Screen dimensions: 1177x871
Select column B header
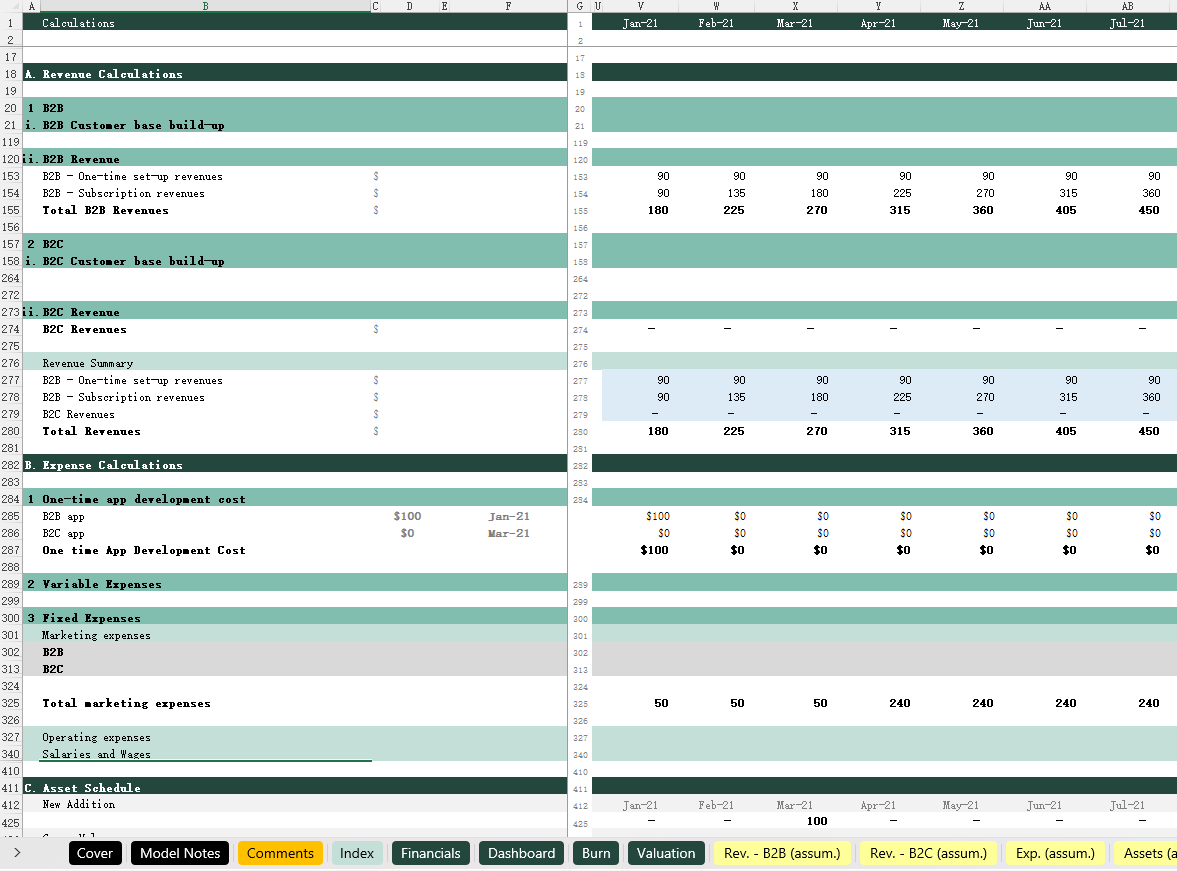(x=205, y=6)
